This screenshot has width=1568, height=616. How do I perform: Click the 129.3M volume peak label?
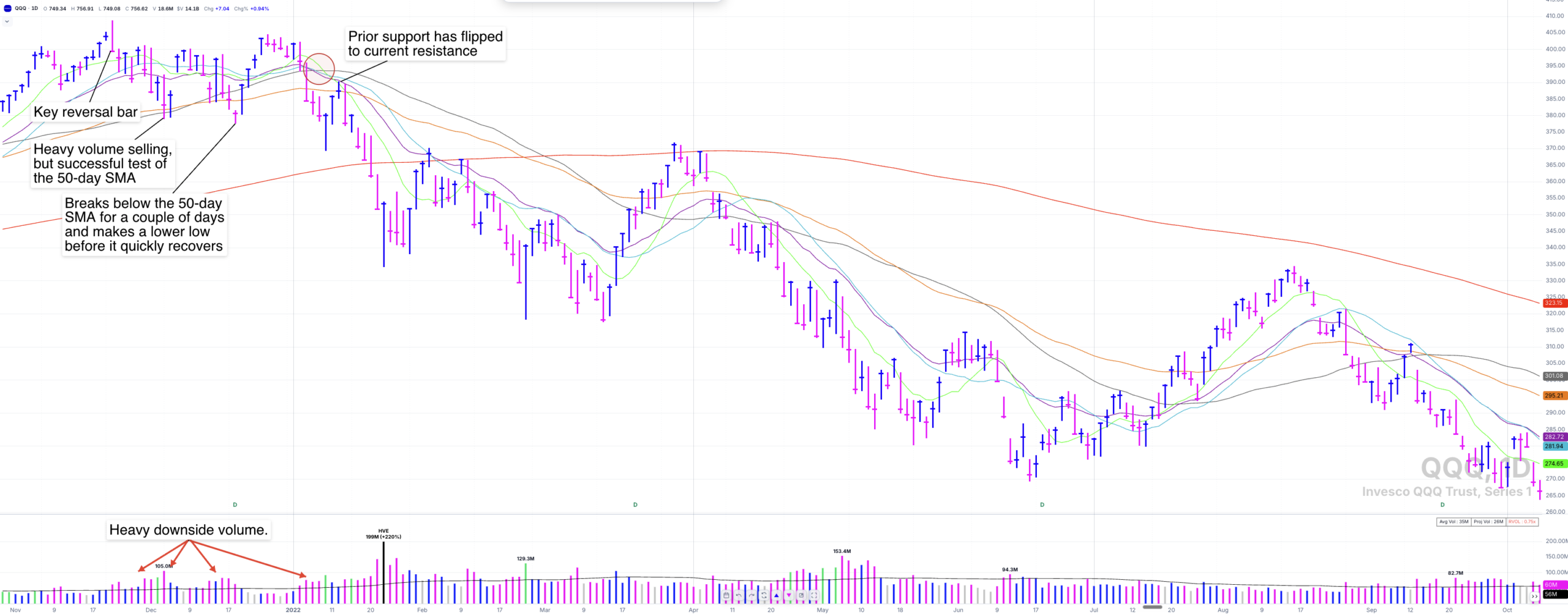pos(526,559)
